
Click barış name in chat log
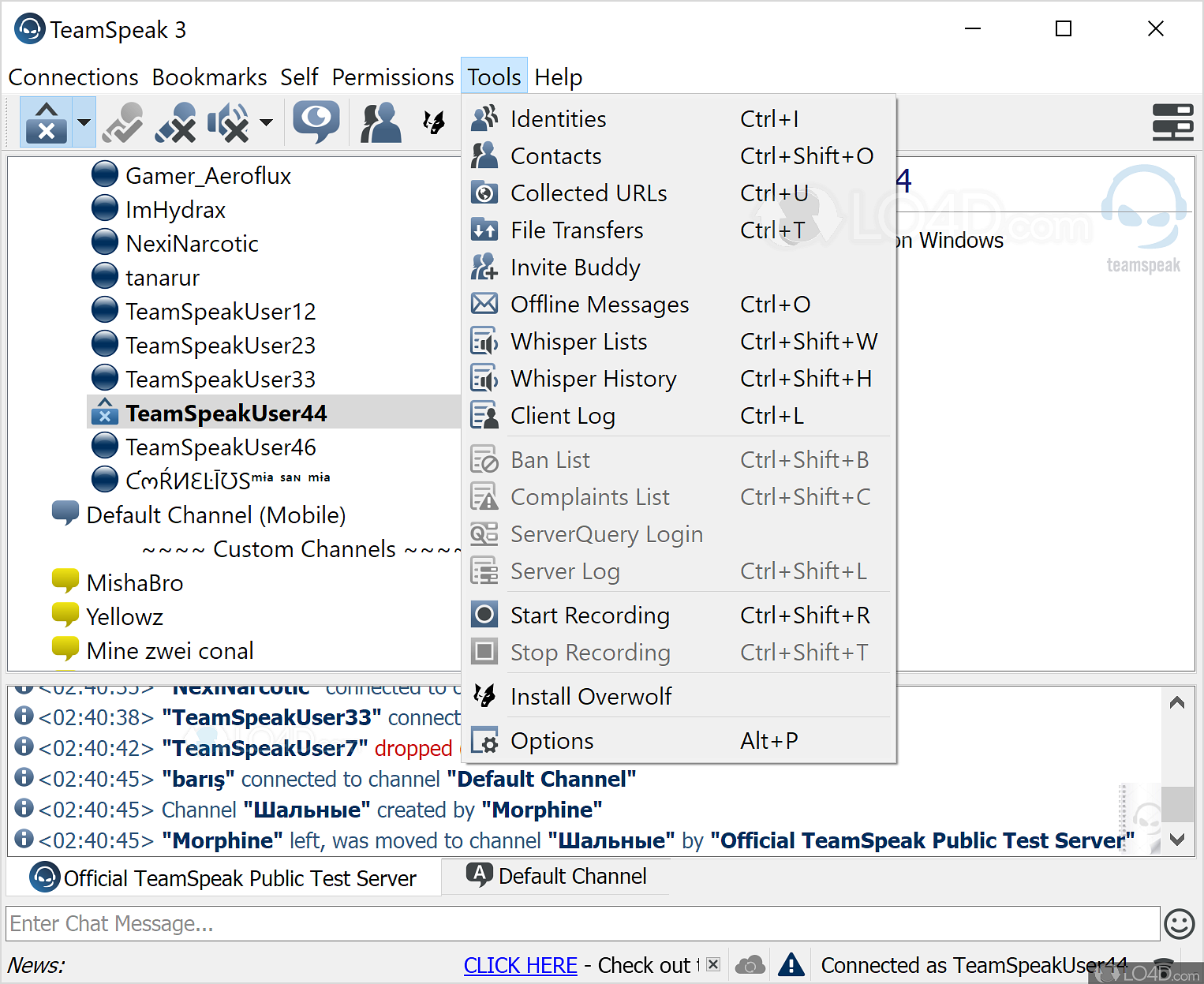click(x=198, y=779)
